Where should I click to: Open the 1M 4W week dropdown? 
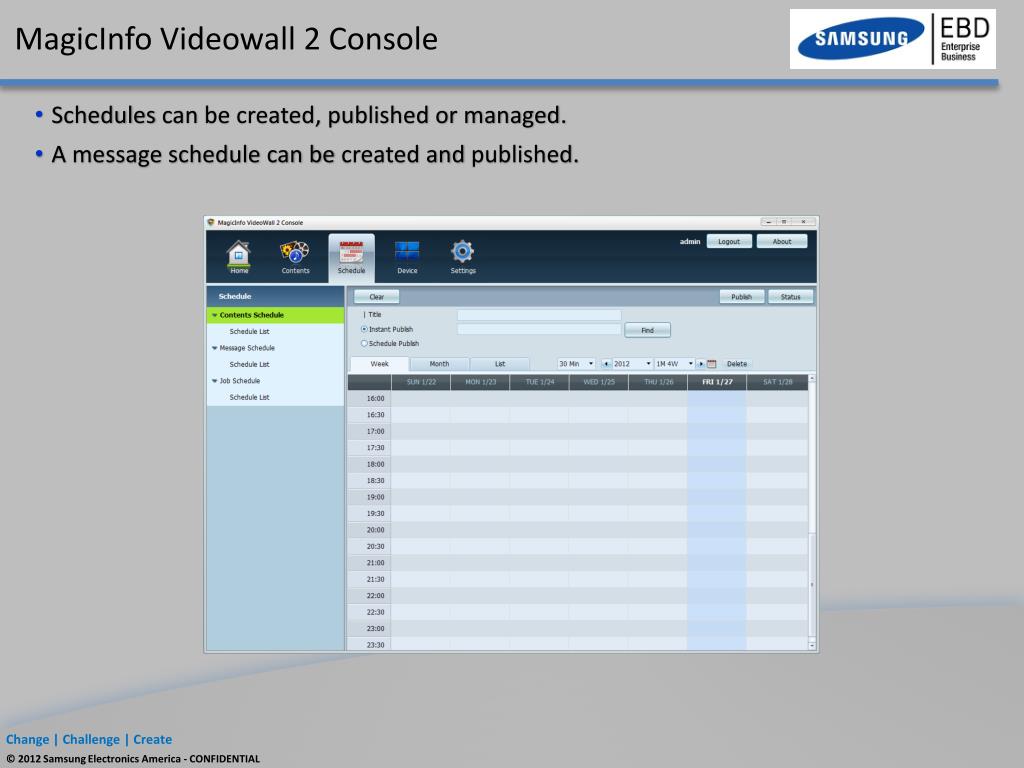674,364
